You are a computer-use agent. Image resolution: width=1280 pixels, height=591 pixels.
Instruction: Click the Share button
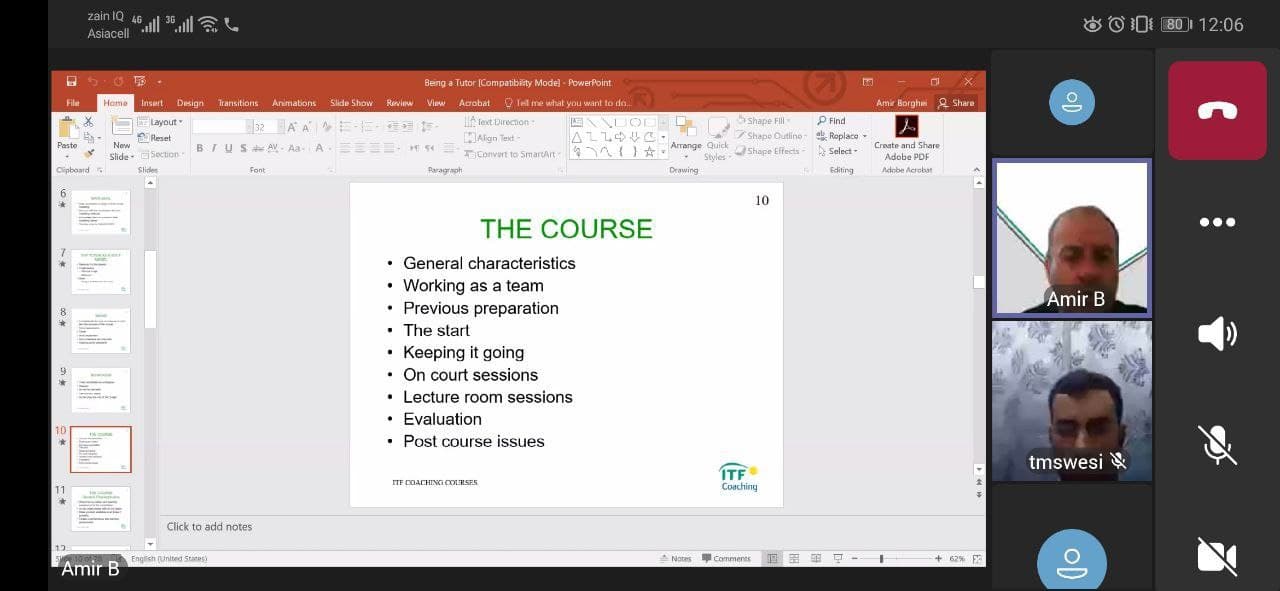tap(957, 103)
